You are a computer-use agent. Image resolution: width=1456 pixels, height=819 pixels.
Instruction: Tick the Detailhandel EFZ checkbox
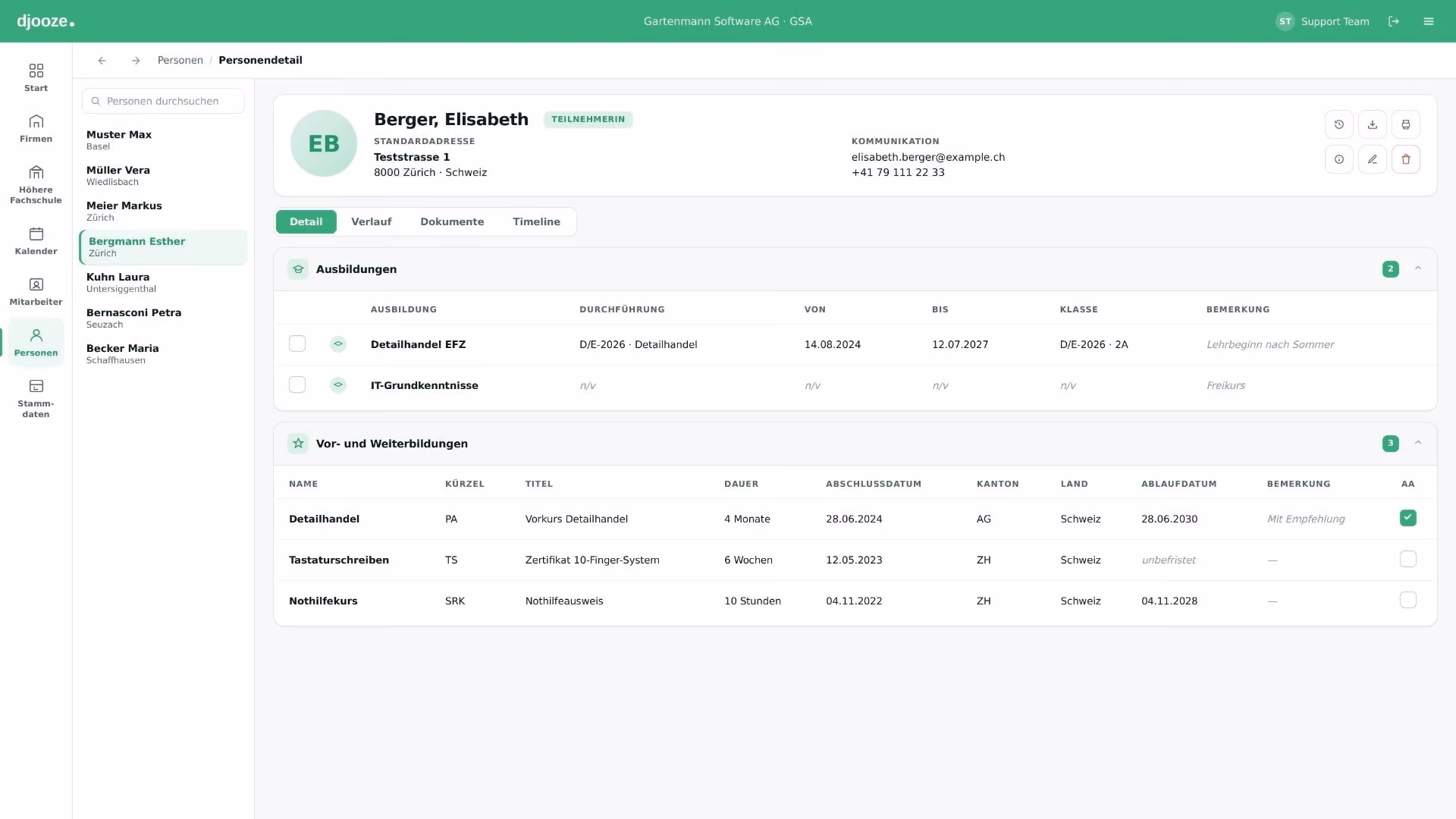pos(297,344)
